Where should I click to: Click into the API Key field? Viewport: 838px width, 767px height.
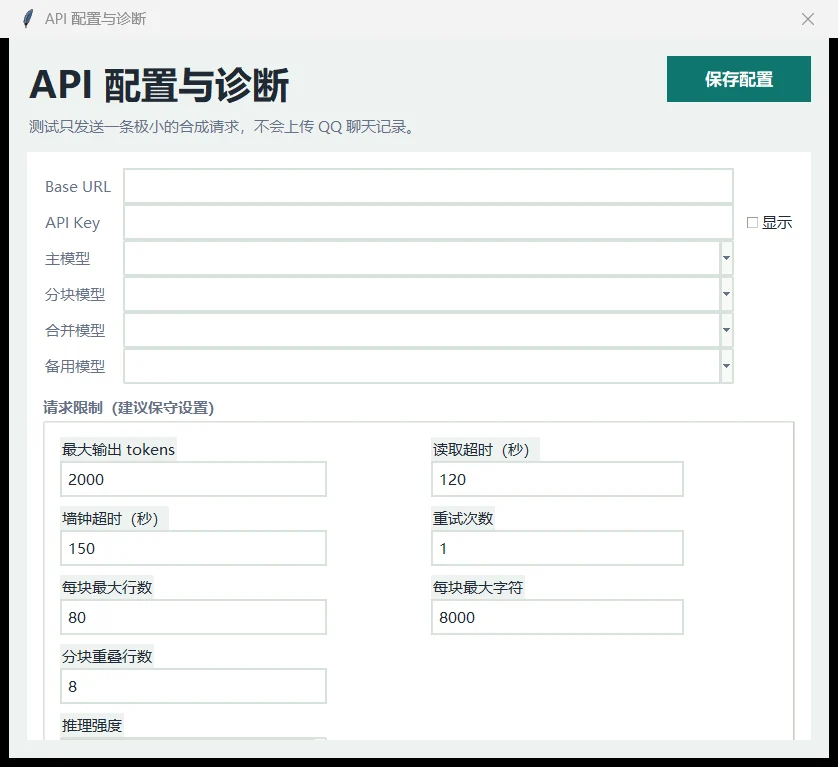point(428,222)
